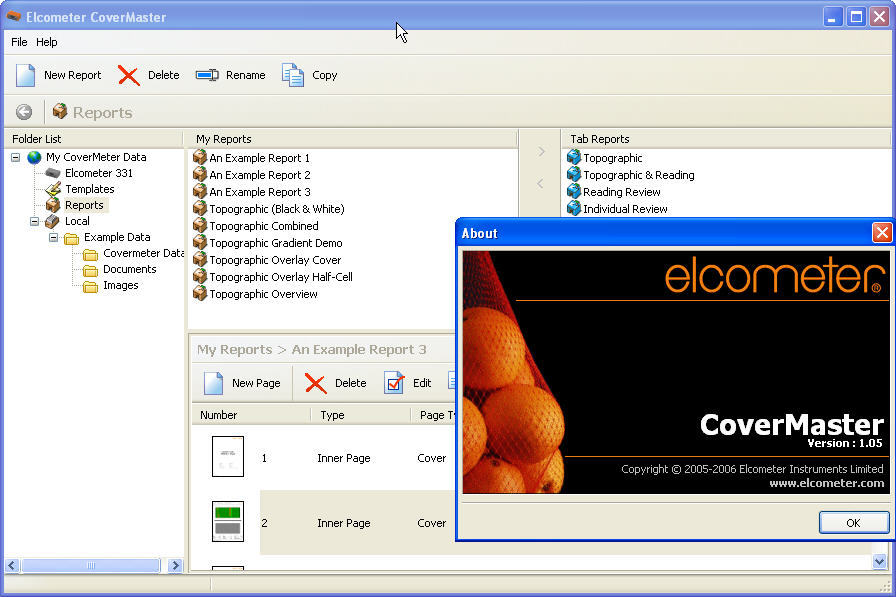The width and height of the screenshot is (896, 597).
Task: Click the folder list scroll right arrow
Action: (176, 566)
